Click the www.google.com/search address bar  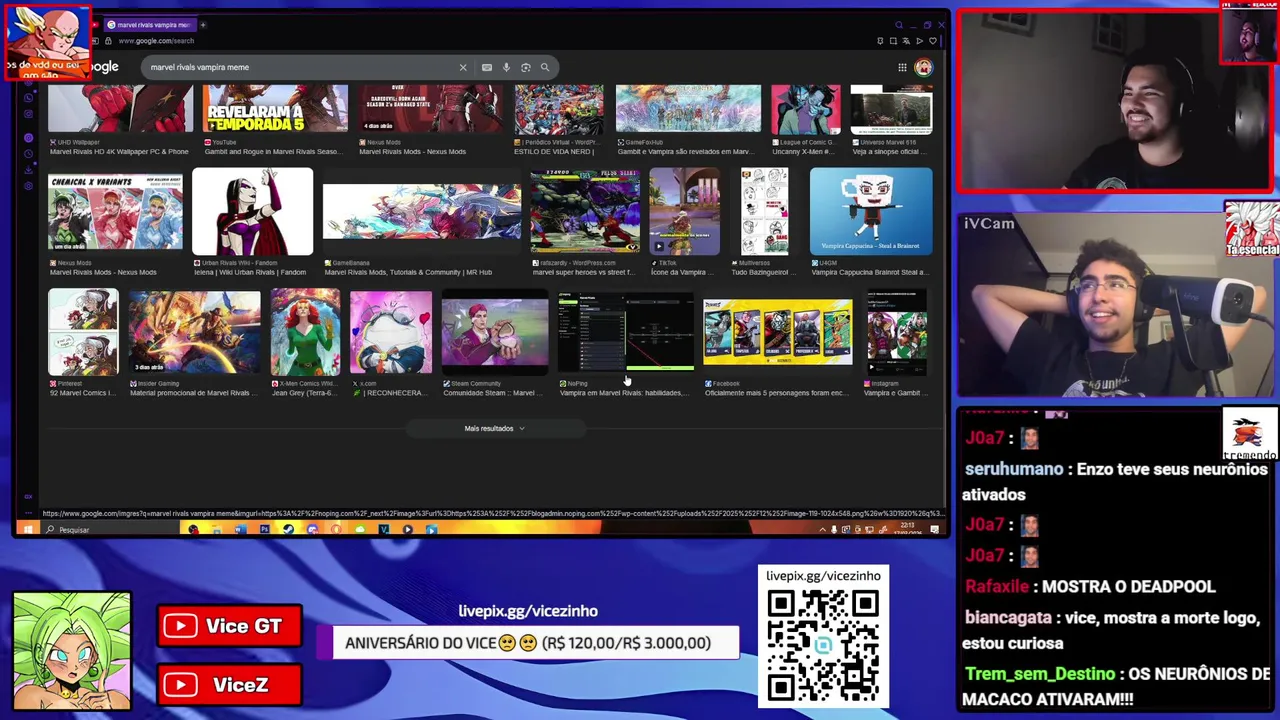(156, 41)
